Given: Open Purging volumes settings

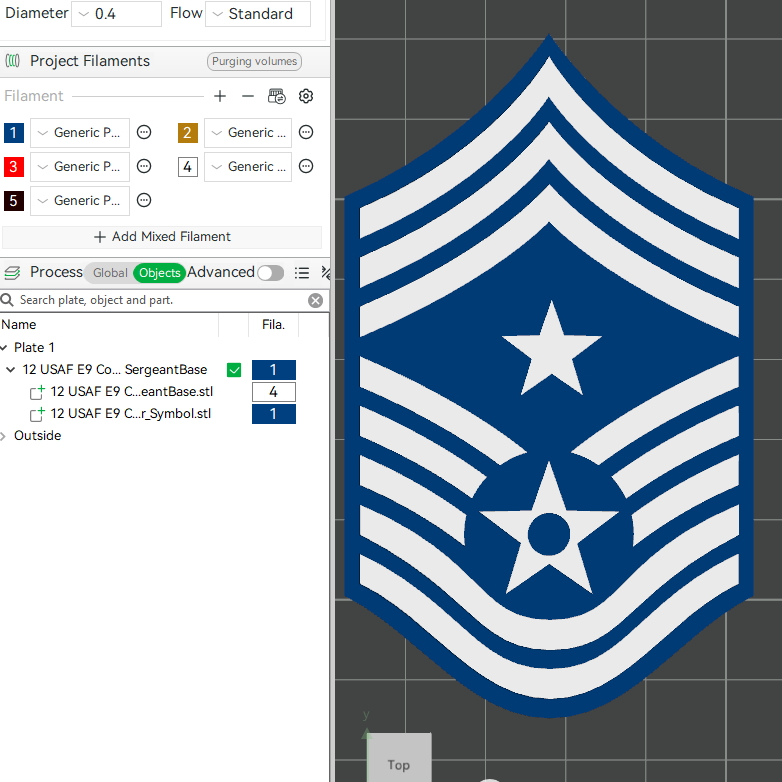Looking at the screenshot, I should point(254,61).
